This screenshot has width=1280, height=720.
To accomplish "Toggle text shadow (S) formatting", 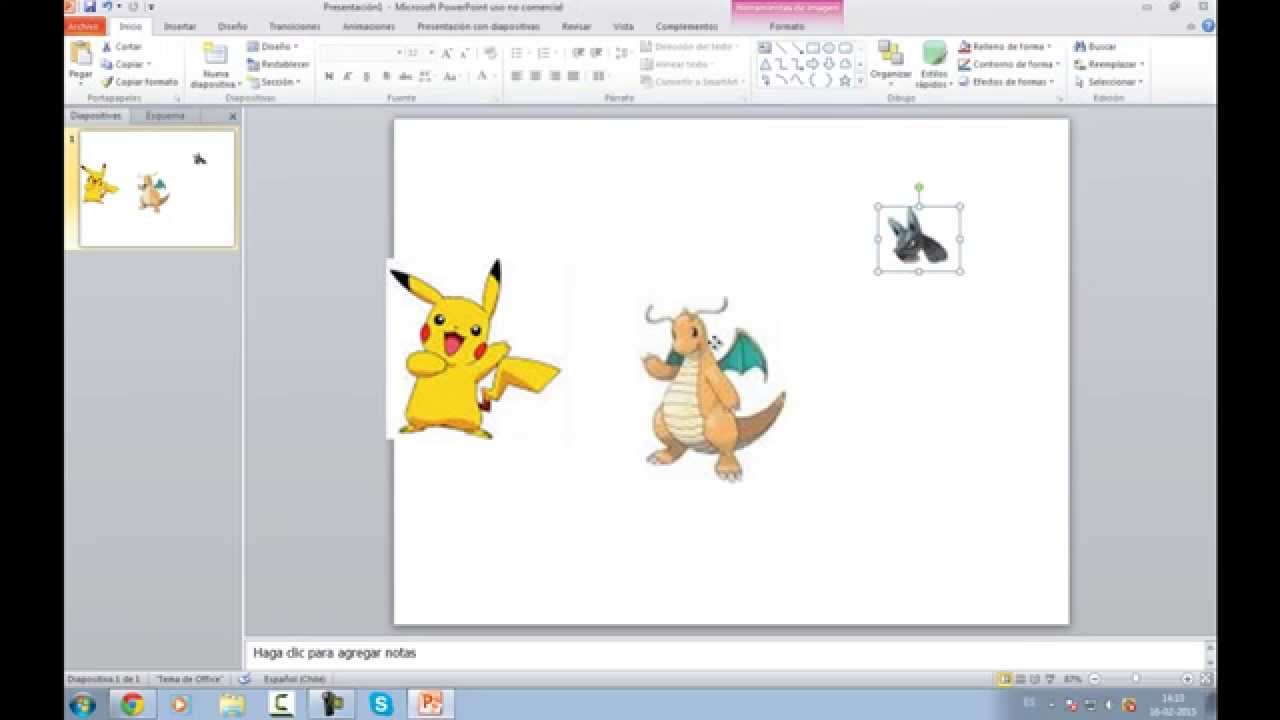I will click(386, 76).
